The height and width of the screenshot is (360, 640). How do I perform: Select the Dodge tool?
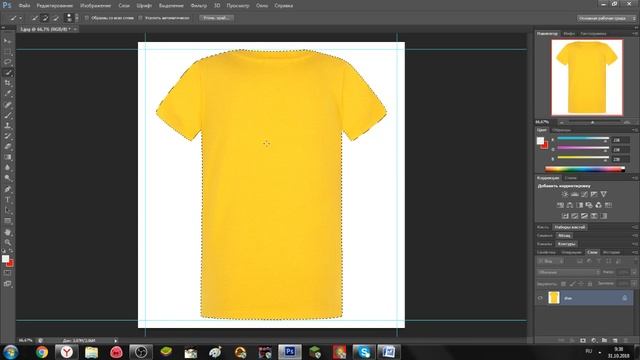[7, 178]
